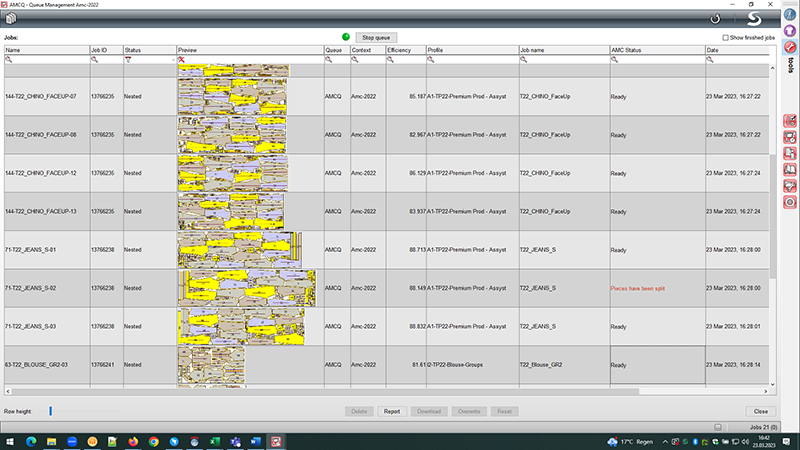Click the Row height slider handle
This screenshot has width=800, height=450.
(50, 411)
